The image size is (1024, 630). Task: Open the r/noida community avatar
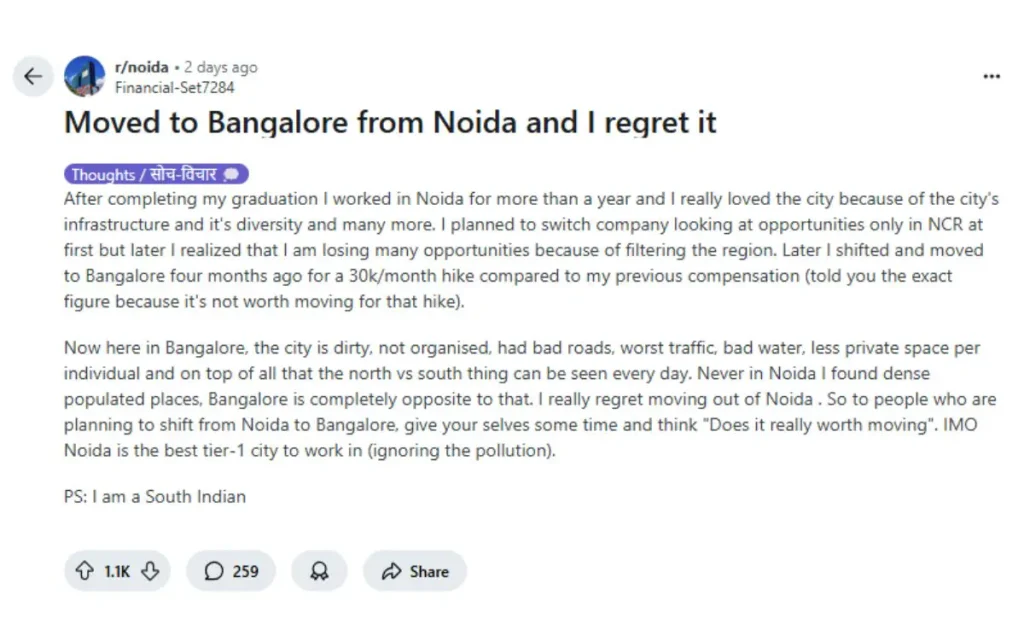click(84, 76)
